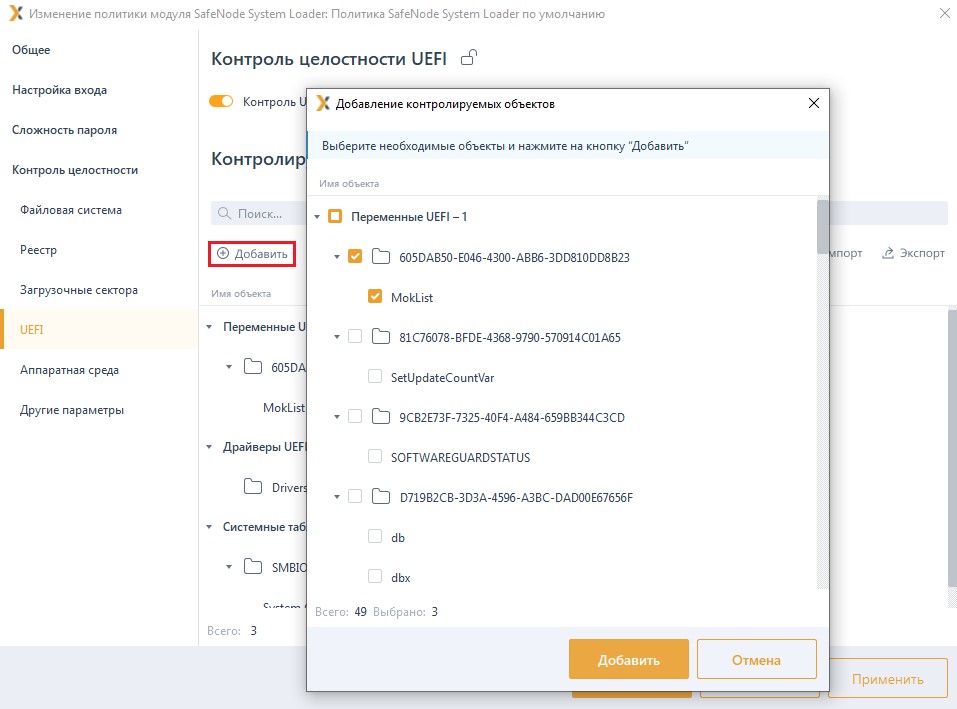The image size is (957, 709).
Task: Collapse the 81C76078-BFDE-4368-9790-570914C01A65 node
Action: coord(337,337)
